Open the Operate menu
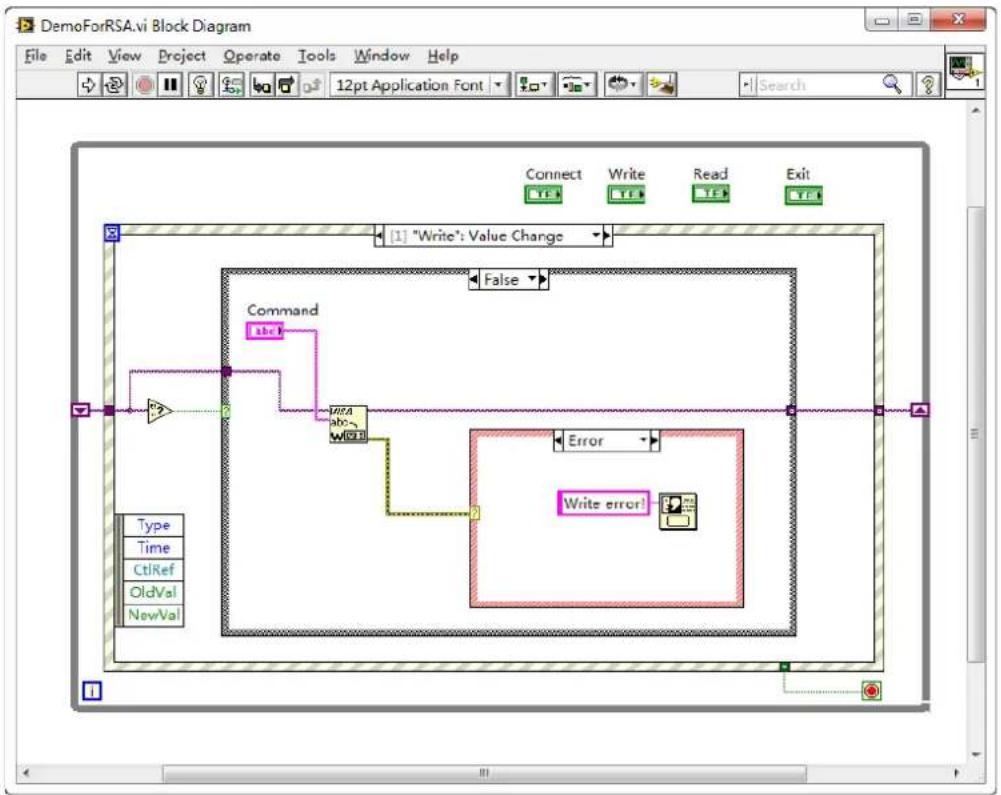1001x795 pixels. click(252, 56)
